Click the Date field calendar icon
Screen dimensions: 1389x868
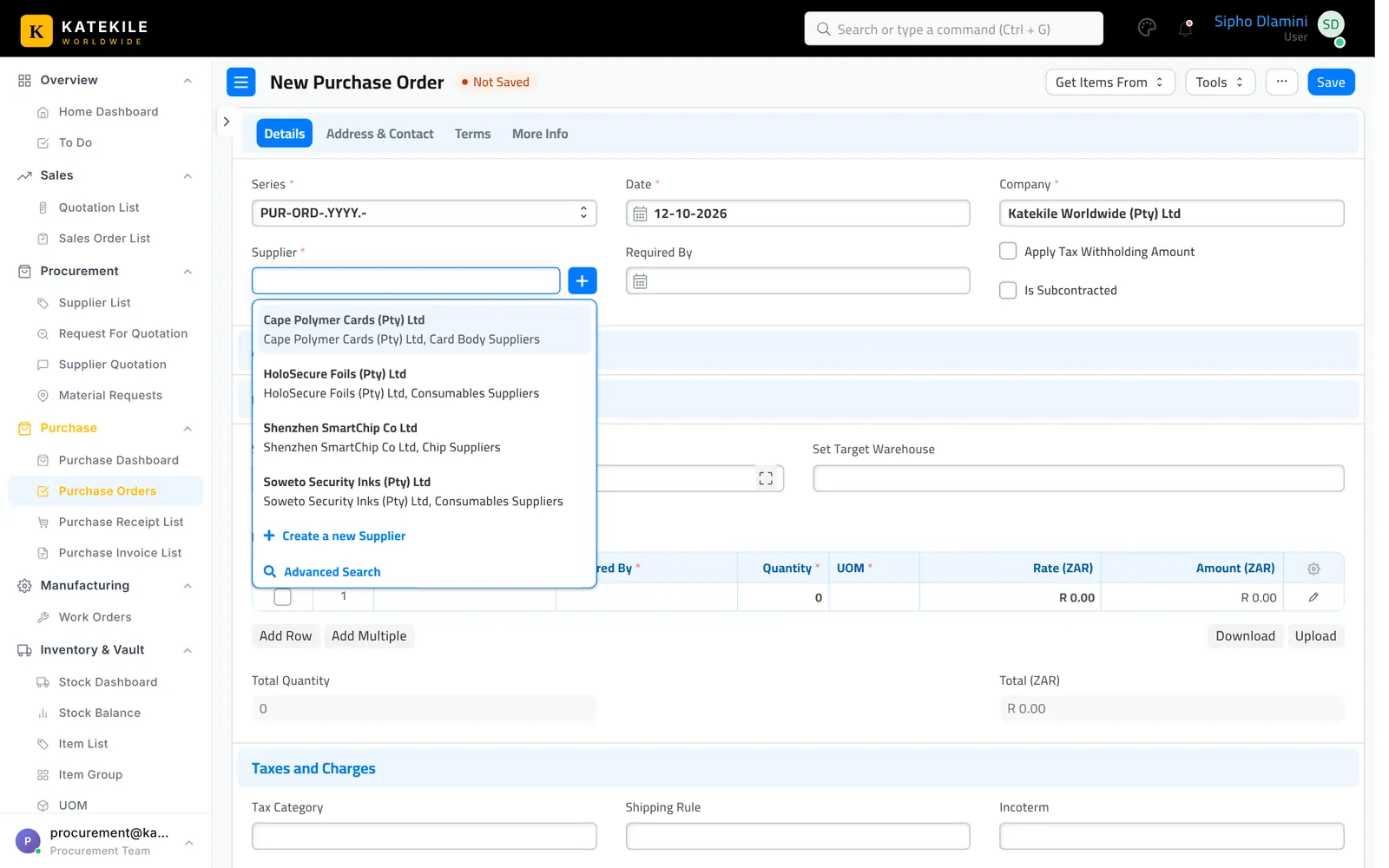[x=640, y=214]
